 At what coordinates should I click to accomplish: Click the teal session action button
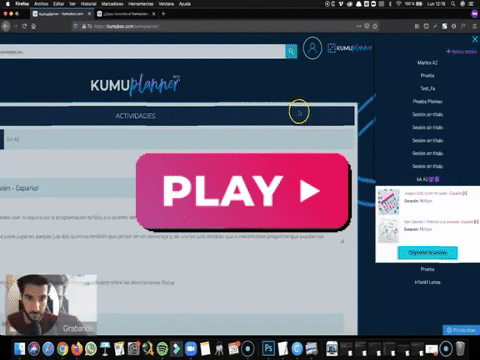pos(428,253)
